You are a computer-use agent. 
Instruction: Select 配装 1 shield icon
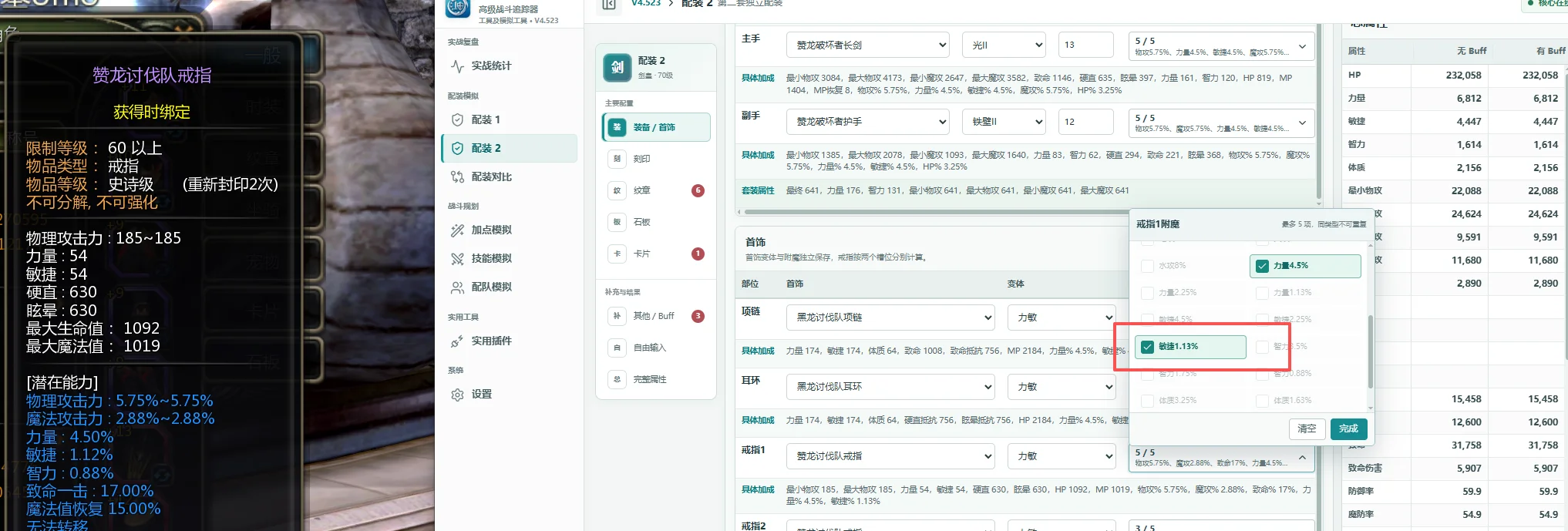457,120
